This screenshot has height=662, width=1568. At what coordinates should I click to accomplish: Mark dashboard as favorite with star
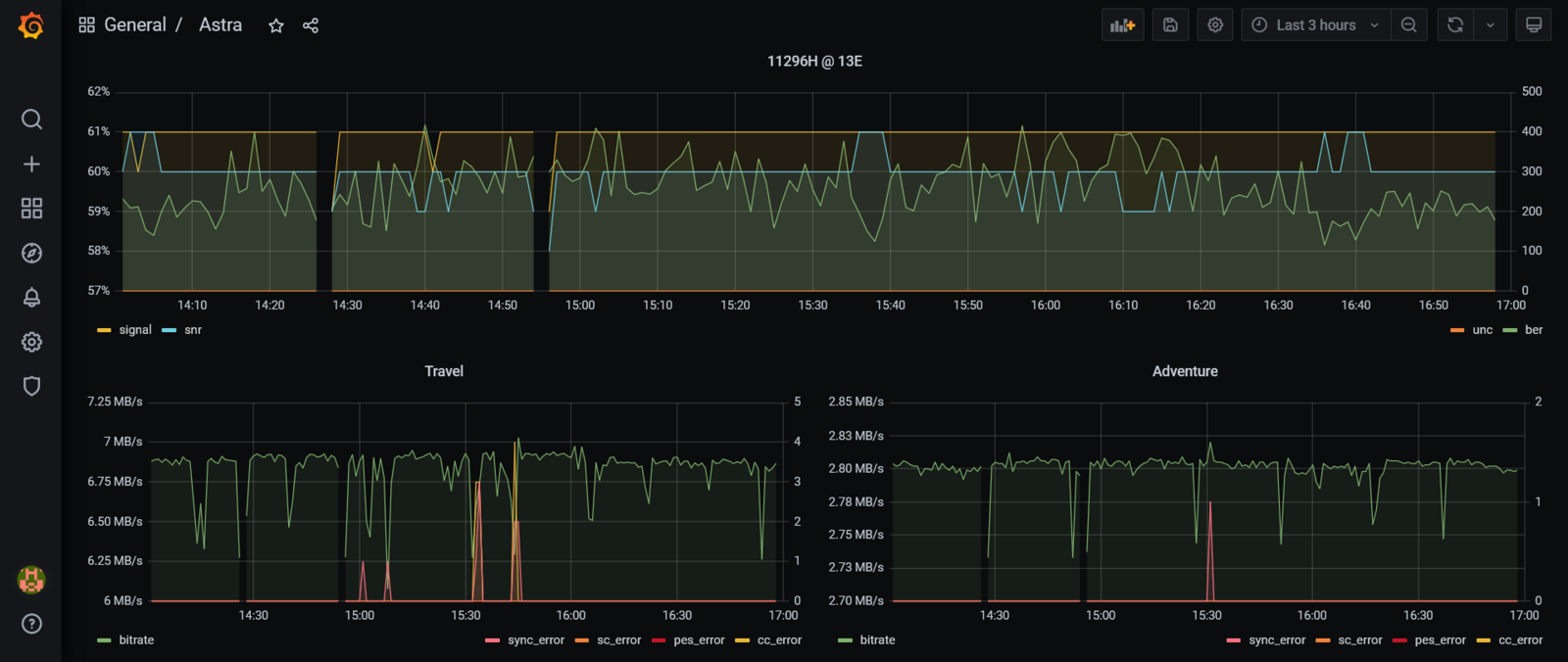(x=276, y=25)
